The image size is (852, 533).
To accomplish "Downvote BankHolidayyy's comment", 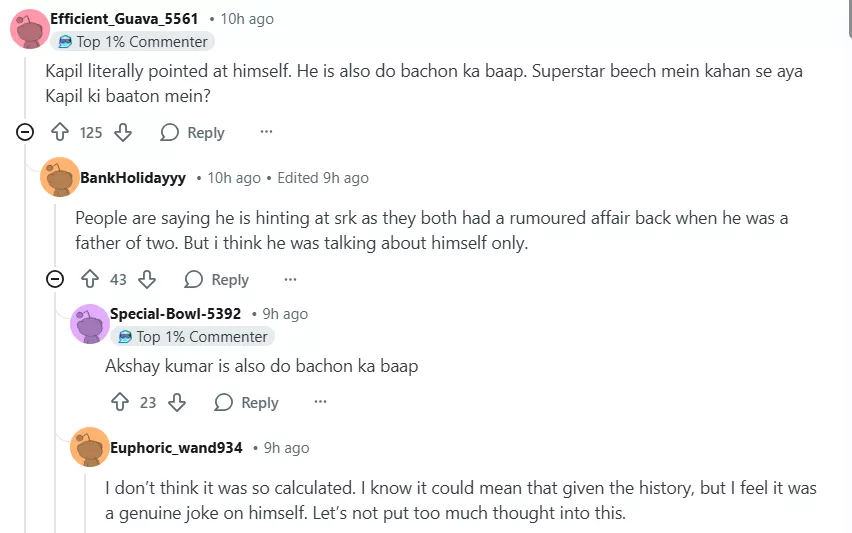I will point(147,279).
